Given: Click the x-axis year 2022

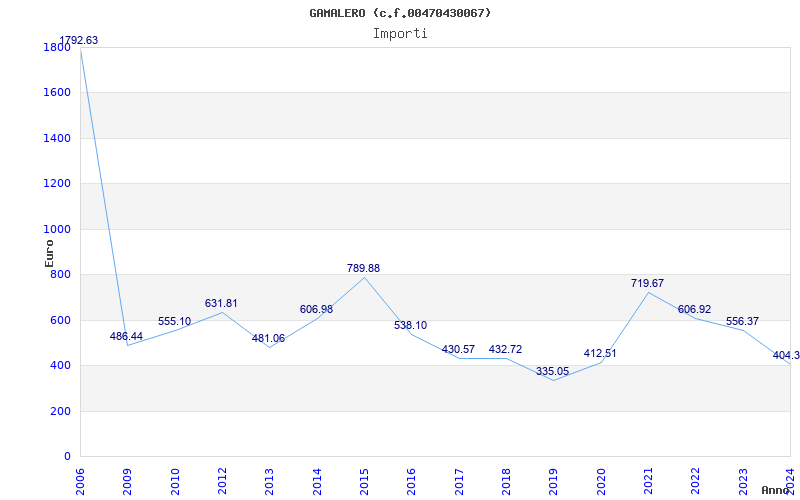Looking at the screenshot, I should tap(695, 482).
